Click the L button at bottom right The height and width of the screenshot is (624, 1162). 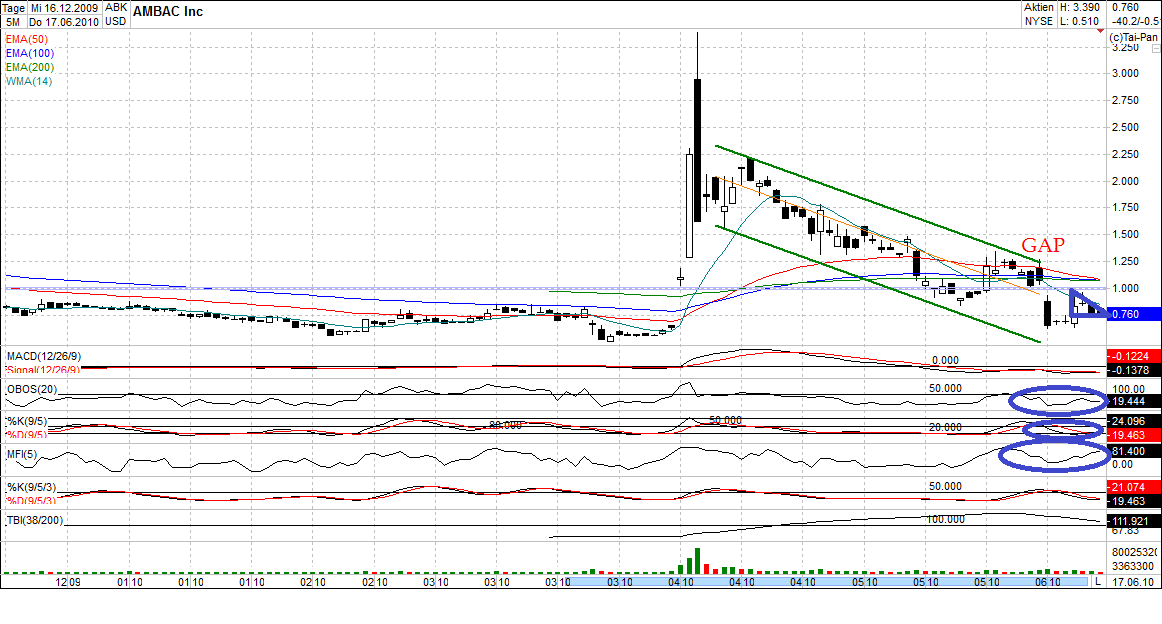tap(1098, 582)
